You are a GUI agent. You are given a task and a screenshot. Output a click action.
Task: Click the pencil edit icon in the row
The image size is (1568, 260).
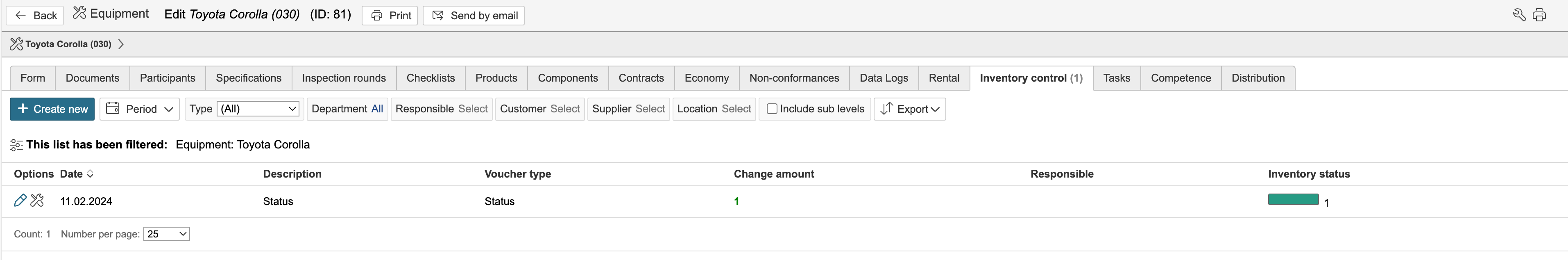(20, 200)
